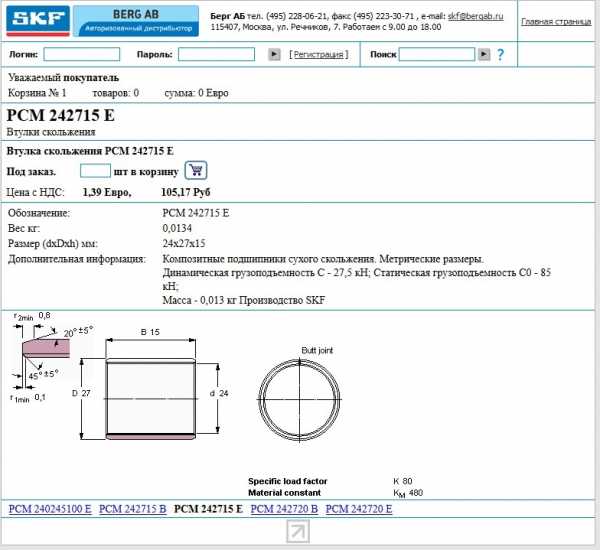Open the Главная страница link
Screen dimensions: 600x550
click(x=556, y=20)
